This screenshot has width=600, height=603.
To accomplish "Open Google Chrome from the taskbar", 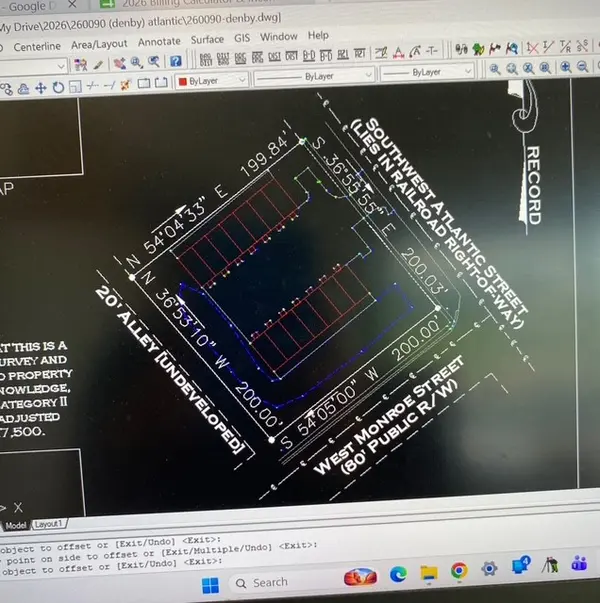I will point(458,571).
